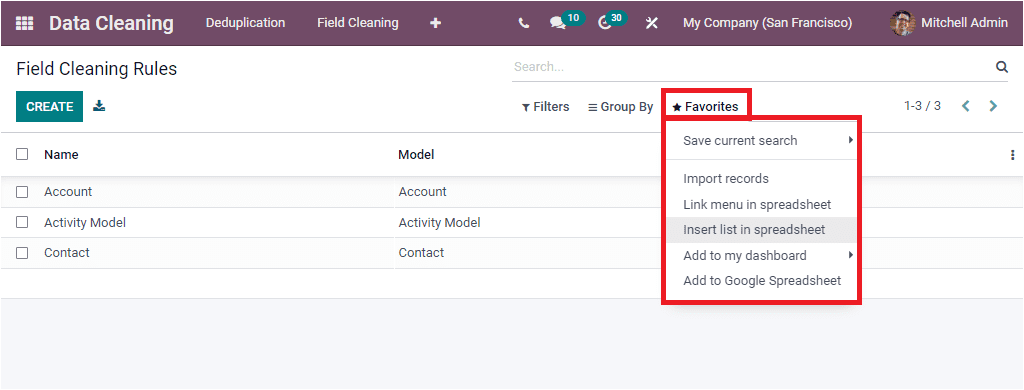Viewport: 1024px width, 390px height.
Task: Click Field Cleaning Rules breadcrumb title
Action: (x=97, y=69)
